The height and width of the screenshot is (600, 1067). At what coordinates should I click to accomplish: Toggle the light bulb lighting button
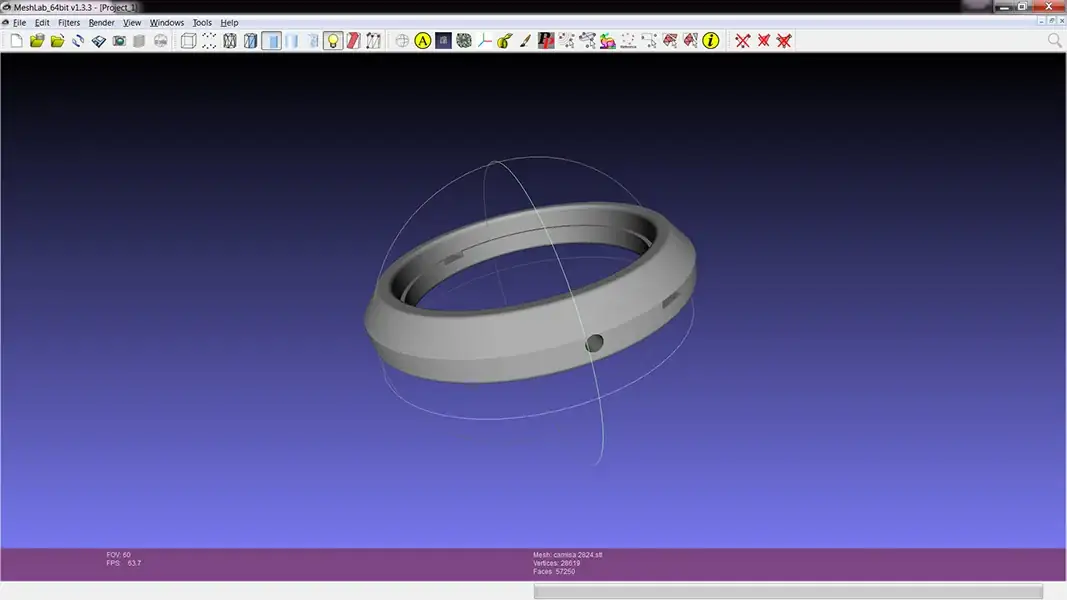click(x=333, y=41)
